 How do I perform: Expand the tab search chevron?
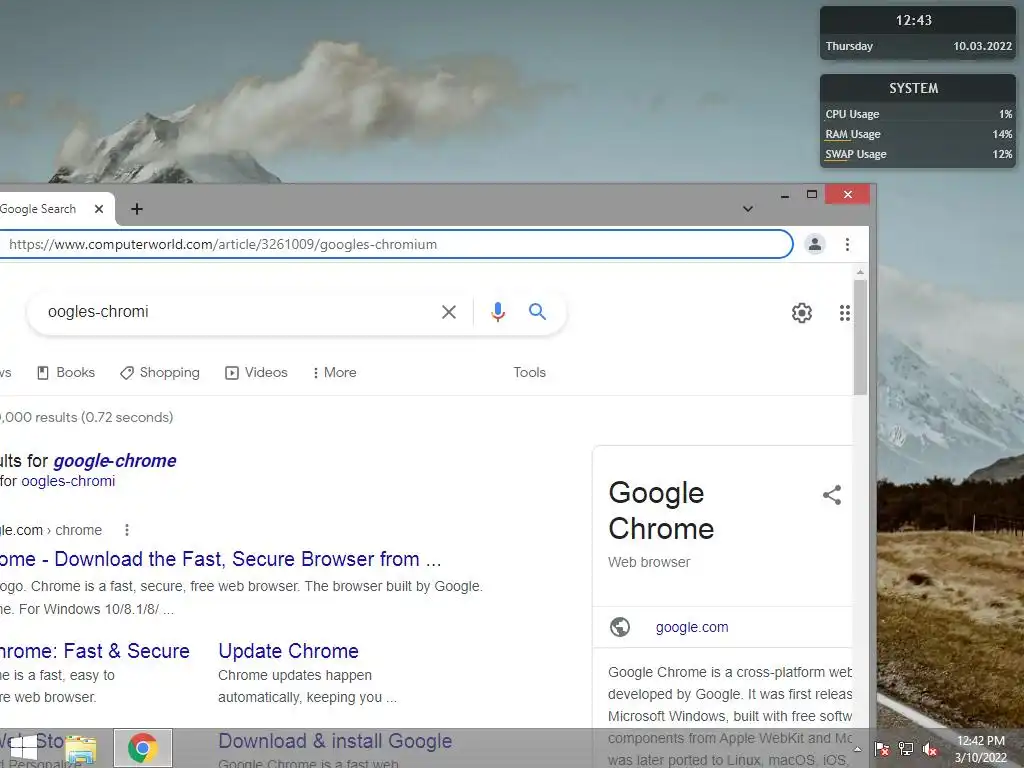748,209
